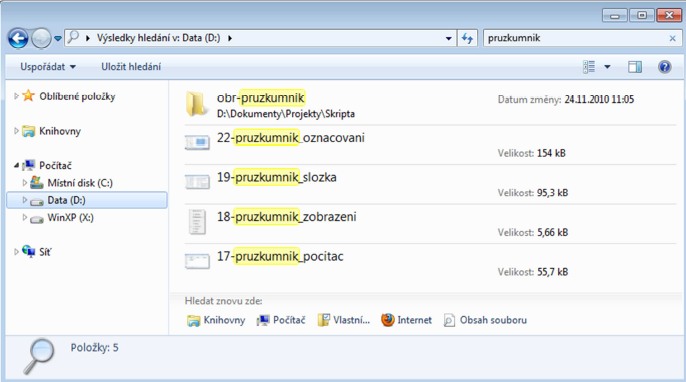Image resolution: width=686 pixels, height=382 pixels.
Task: Search again in Knihovny
Action: coord(216,320)
